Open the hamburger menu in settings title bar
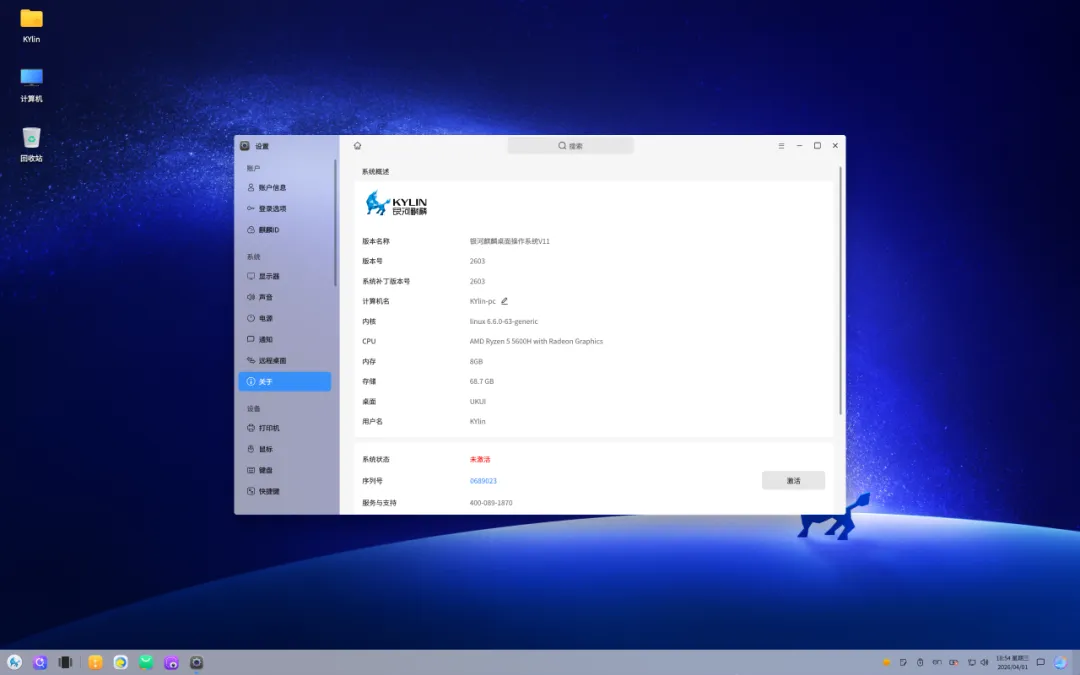This screenshot has width=1080, height=675. pos(781,146)
